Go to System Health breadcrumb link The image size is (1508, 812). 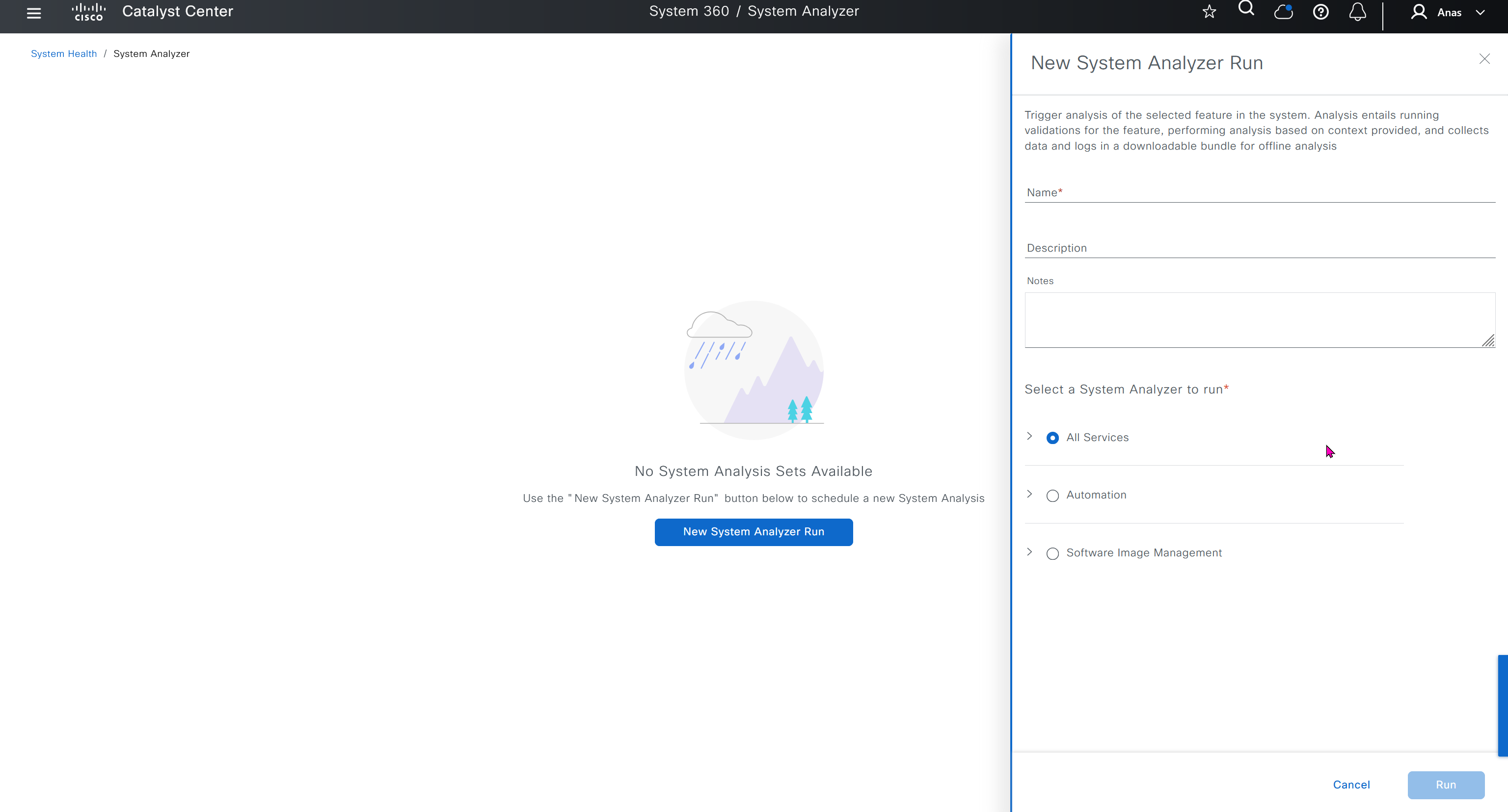[64, 54]
